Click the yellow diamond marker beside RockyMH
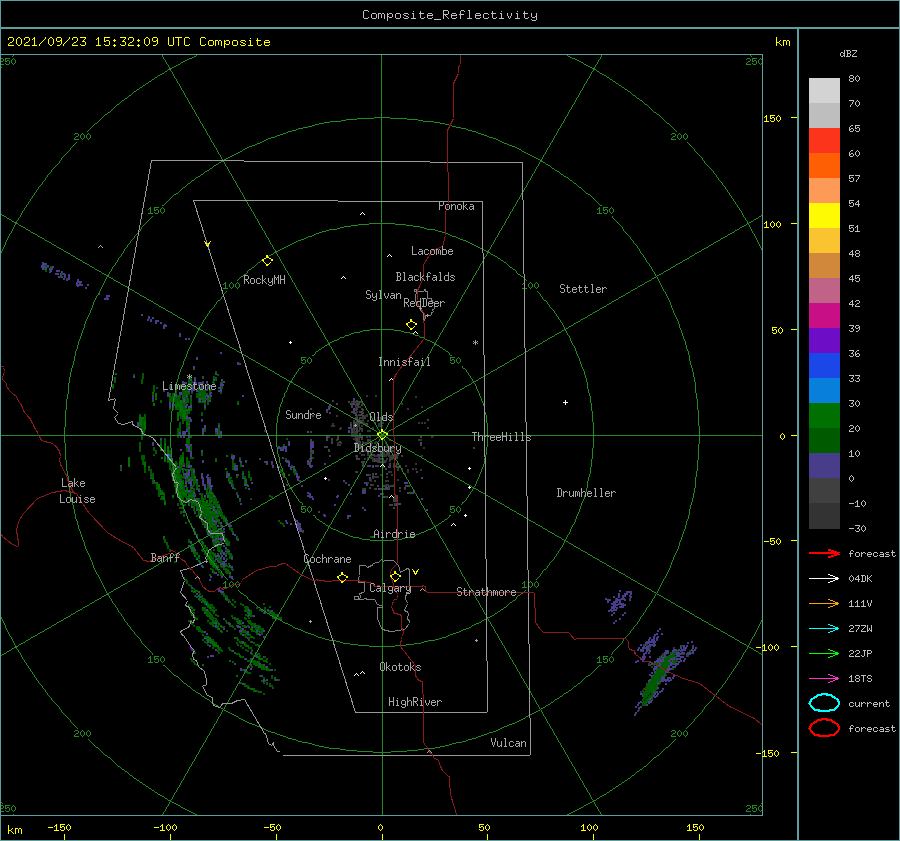 tap(267, 261)
